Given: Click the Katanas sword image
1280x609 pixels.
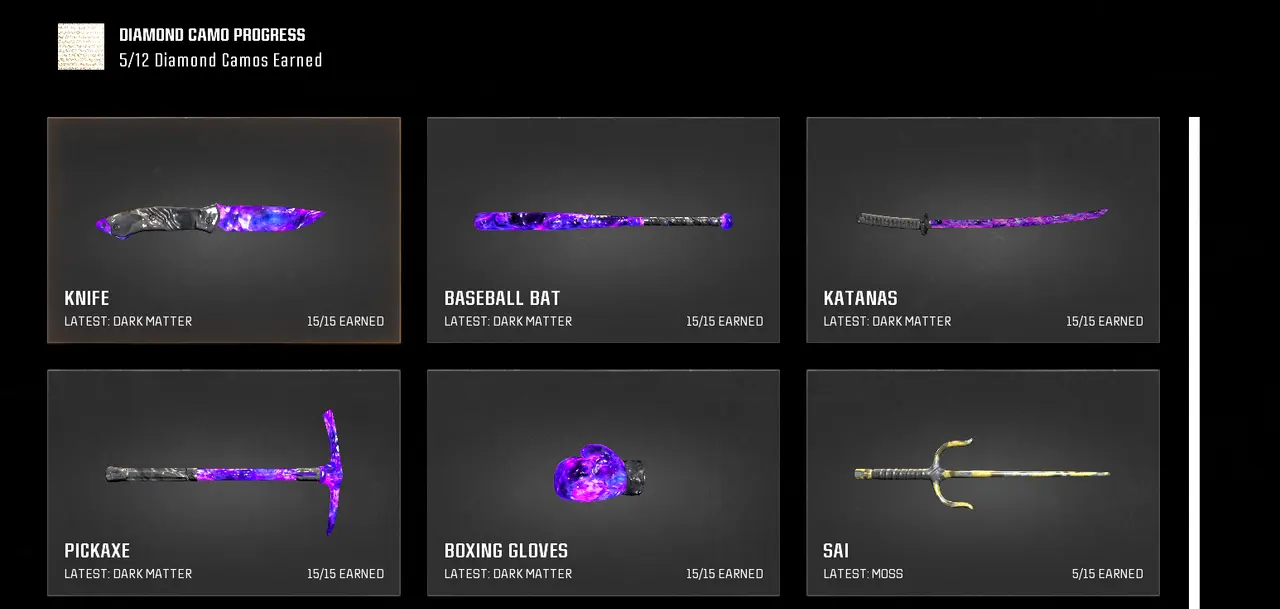Looking at the screenshot, I should coord(983,221).
